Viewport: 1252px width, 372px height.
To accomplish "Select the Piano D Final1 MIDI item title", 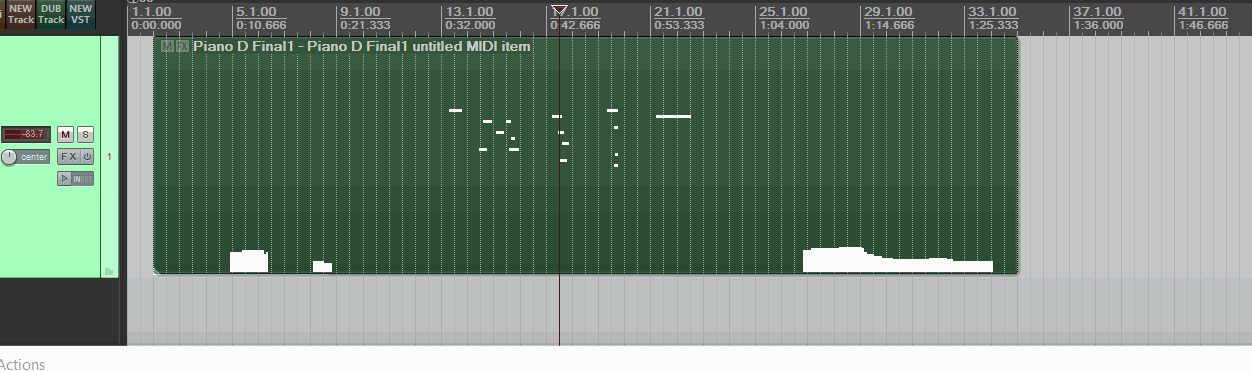I will (362, 46).
